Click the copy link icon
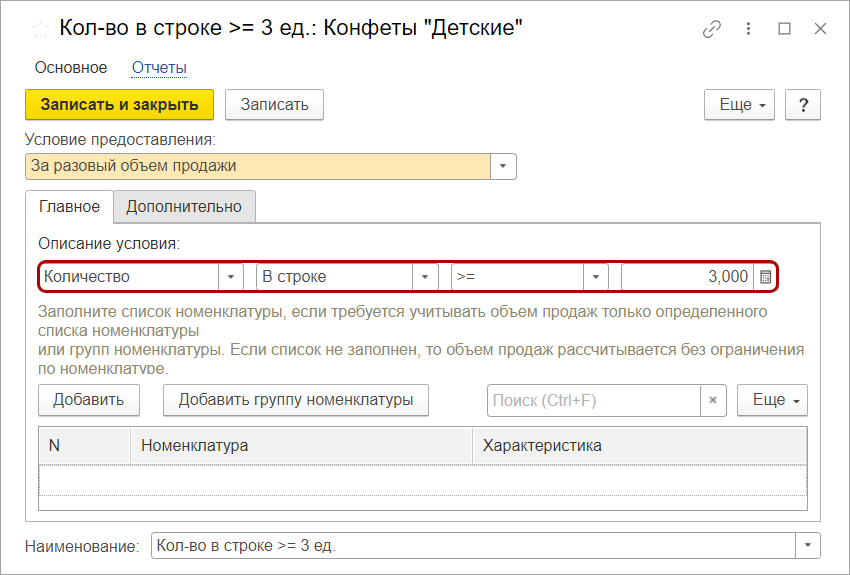 pyautogui.click(x=712, y=29)
